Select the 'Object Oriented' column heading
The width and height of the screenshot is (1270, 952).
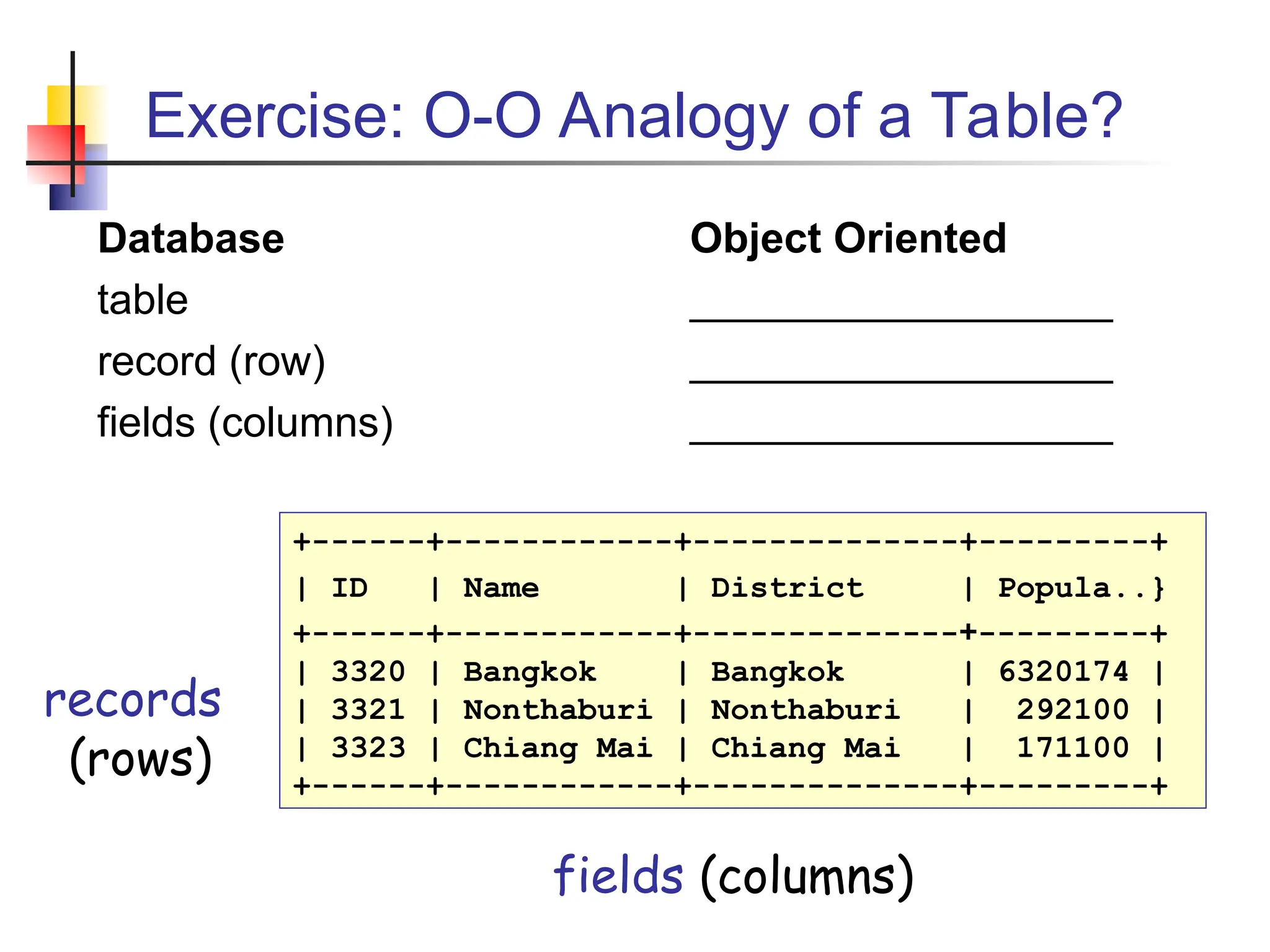(848, 239)
